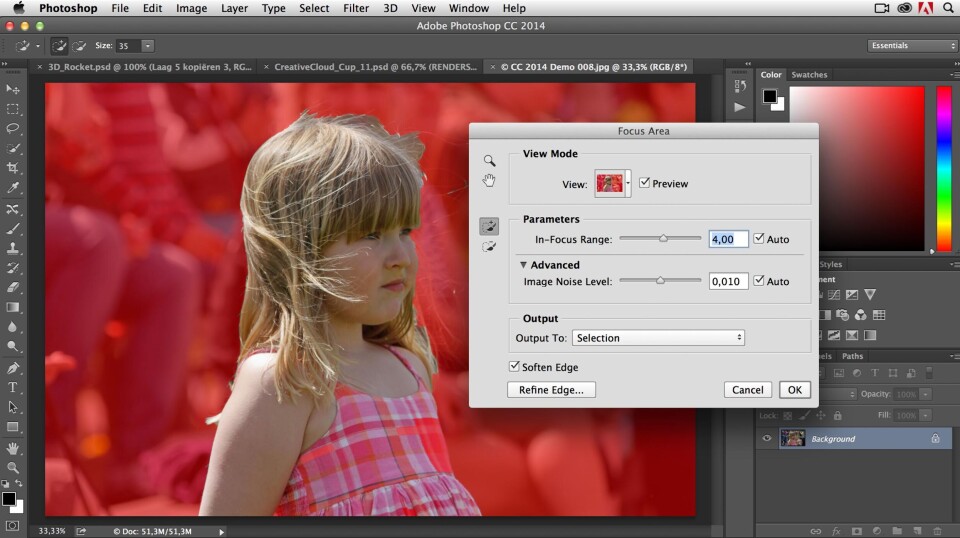960x538 pixels.
Task: Click the hue spectrum strip
Action: click(x=944, y=168)
